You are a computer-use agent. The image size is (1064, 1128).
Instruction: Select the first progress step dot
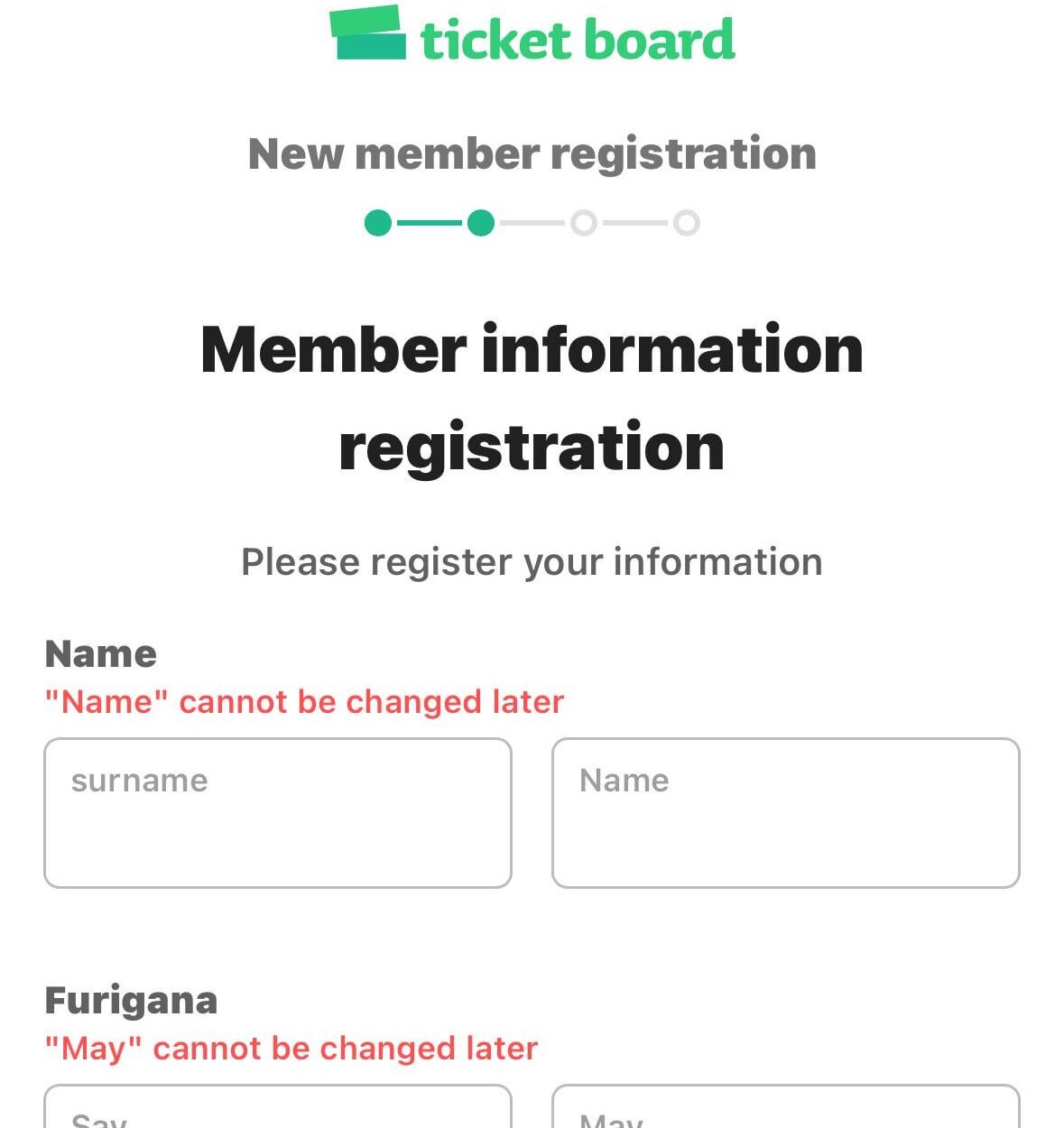[377, 222]
